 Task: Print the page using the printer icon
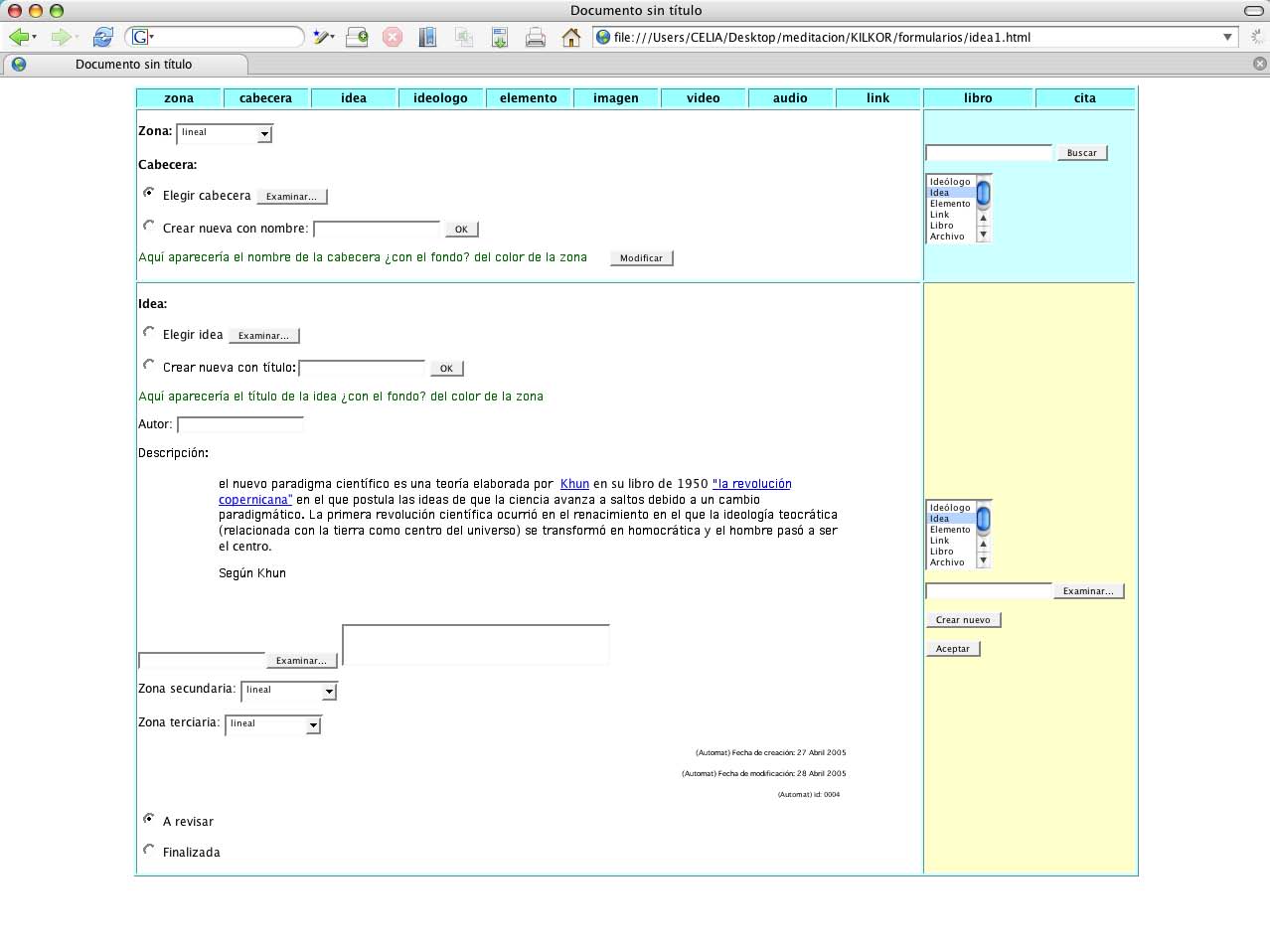click(535, 37)
